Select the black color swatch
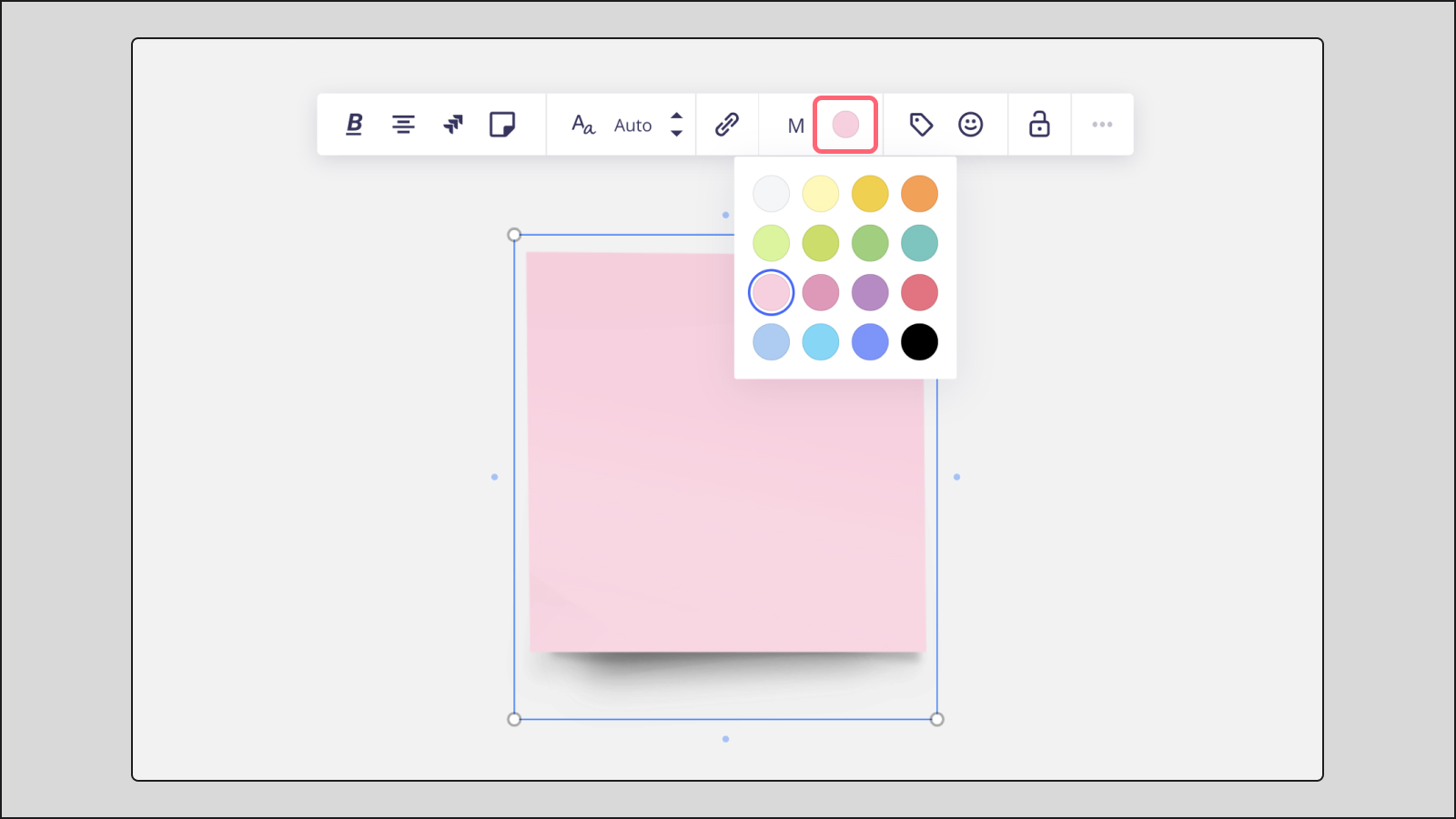1456x819 pixels. click(x=919, y=341)
